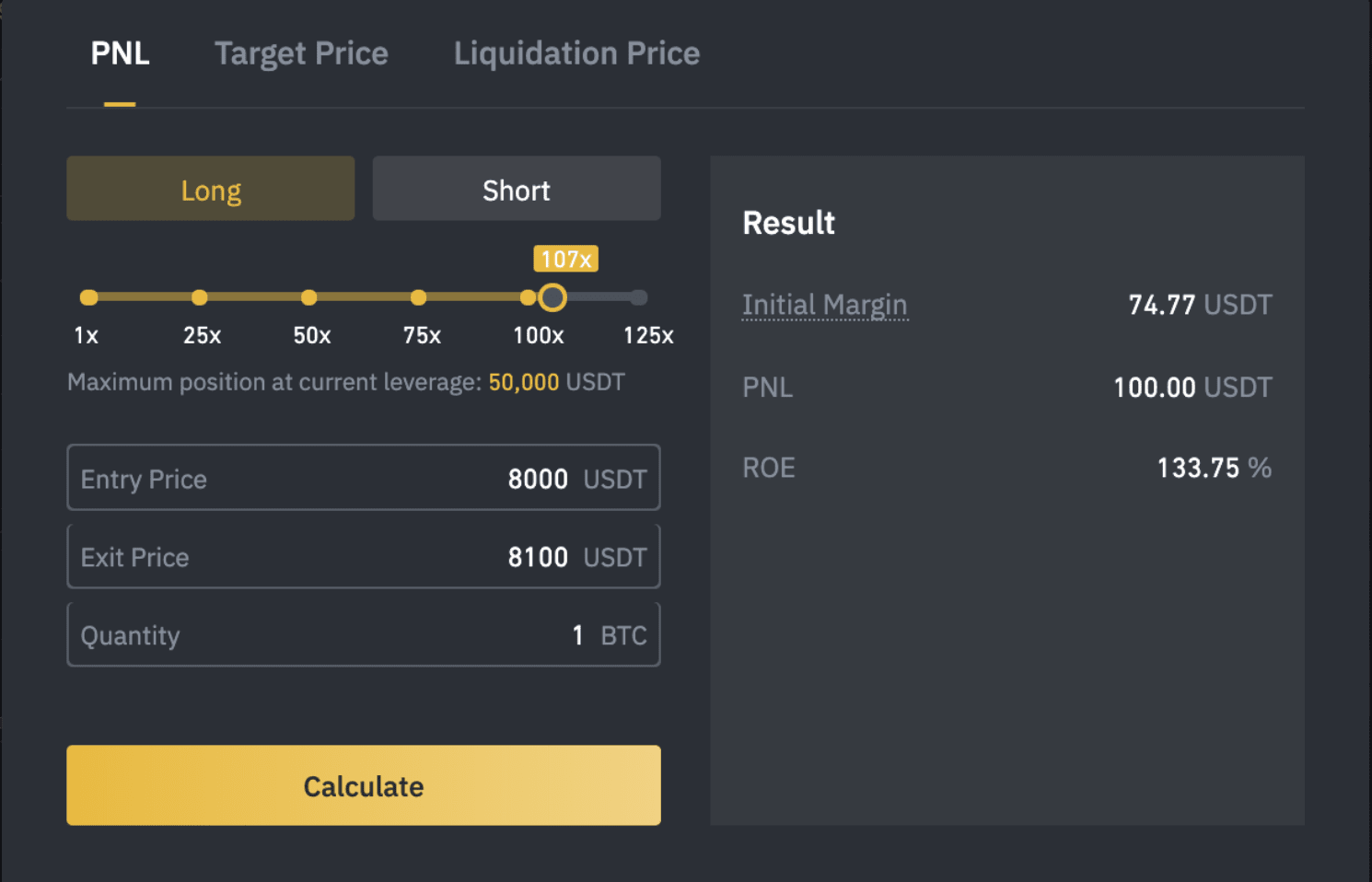Screen dimensions: 1372x882
Task: Set leverage to the 1x marker
Action: 88,297
